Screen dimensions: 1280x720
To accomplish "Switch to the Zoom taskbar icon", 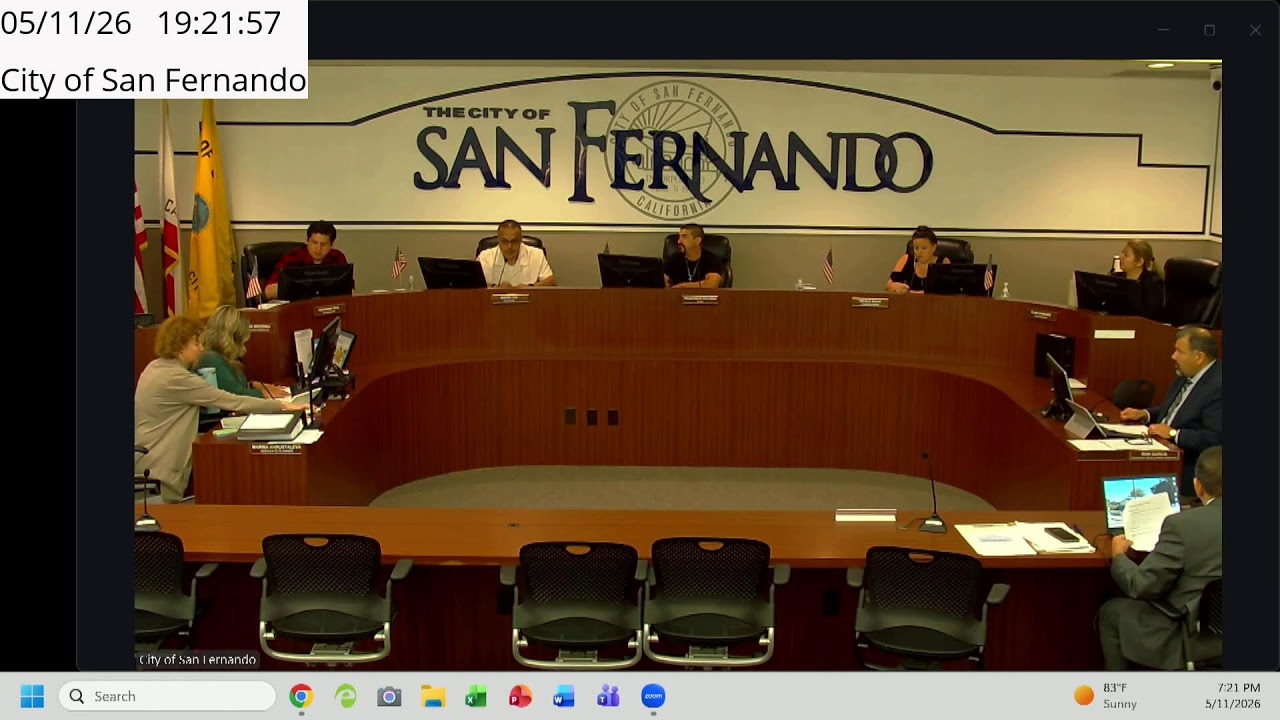I will [x=653, y=696].
